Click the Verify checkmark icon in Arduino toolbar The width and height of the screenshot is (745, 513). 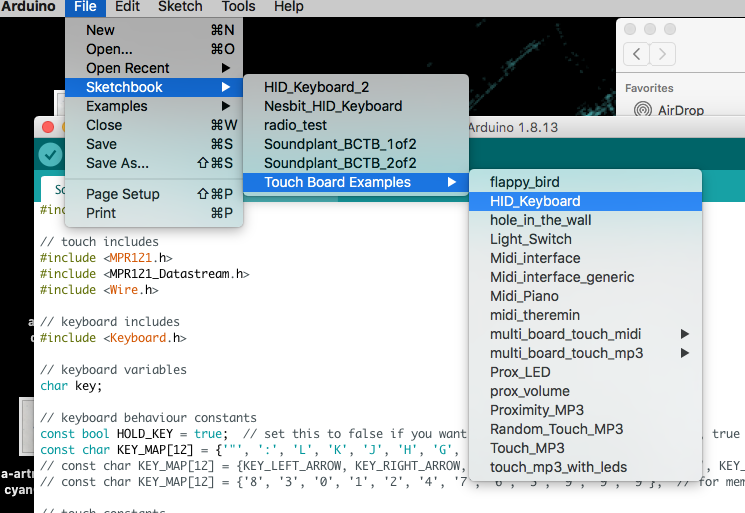[50, 154]
